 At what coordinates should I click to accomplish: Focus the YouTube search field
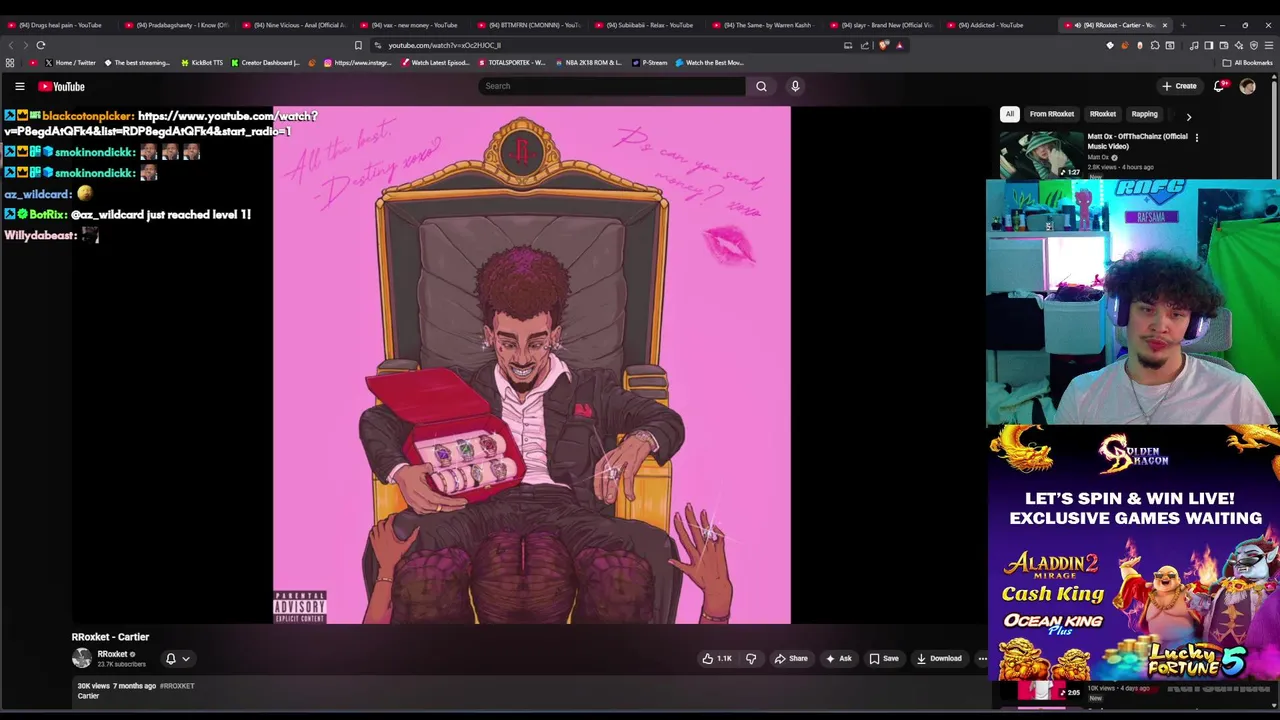(612, 86)
